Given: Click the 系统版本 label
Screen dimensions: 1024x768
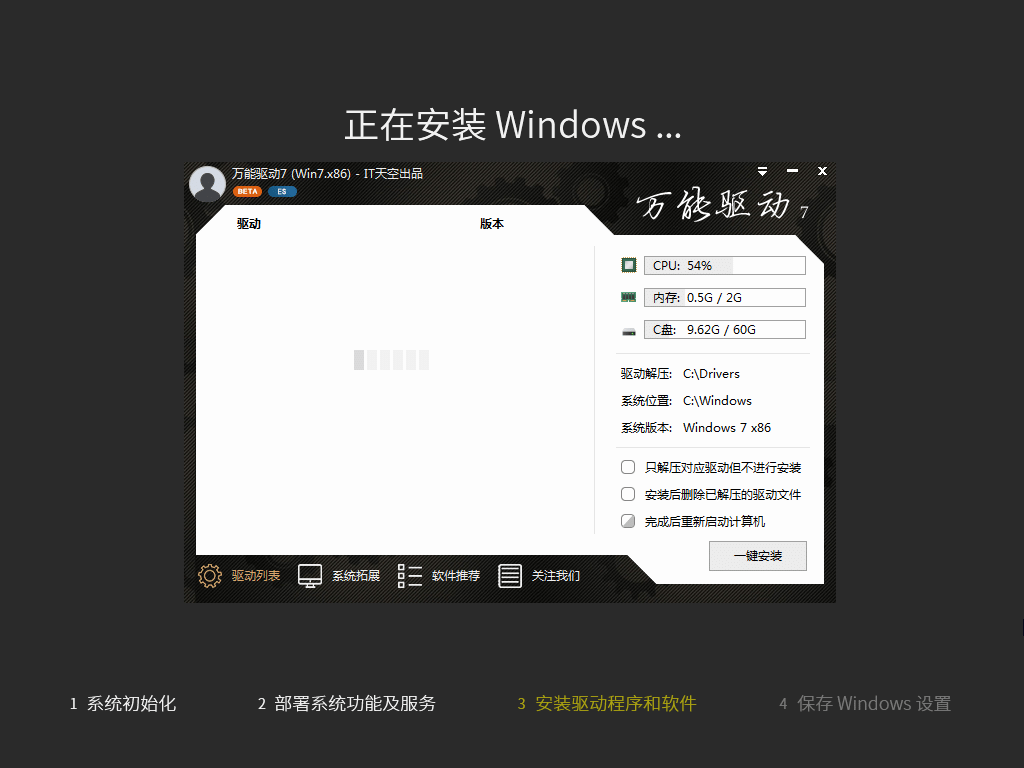Looking at the screenshot, I should 646,428.
